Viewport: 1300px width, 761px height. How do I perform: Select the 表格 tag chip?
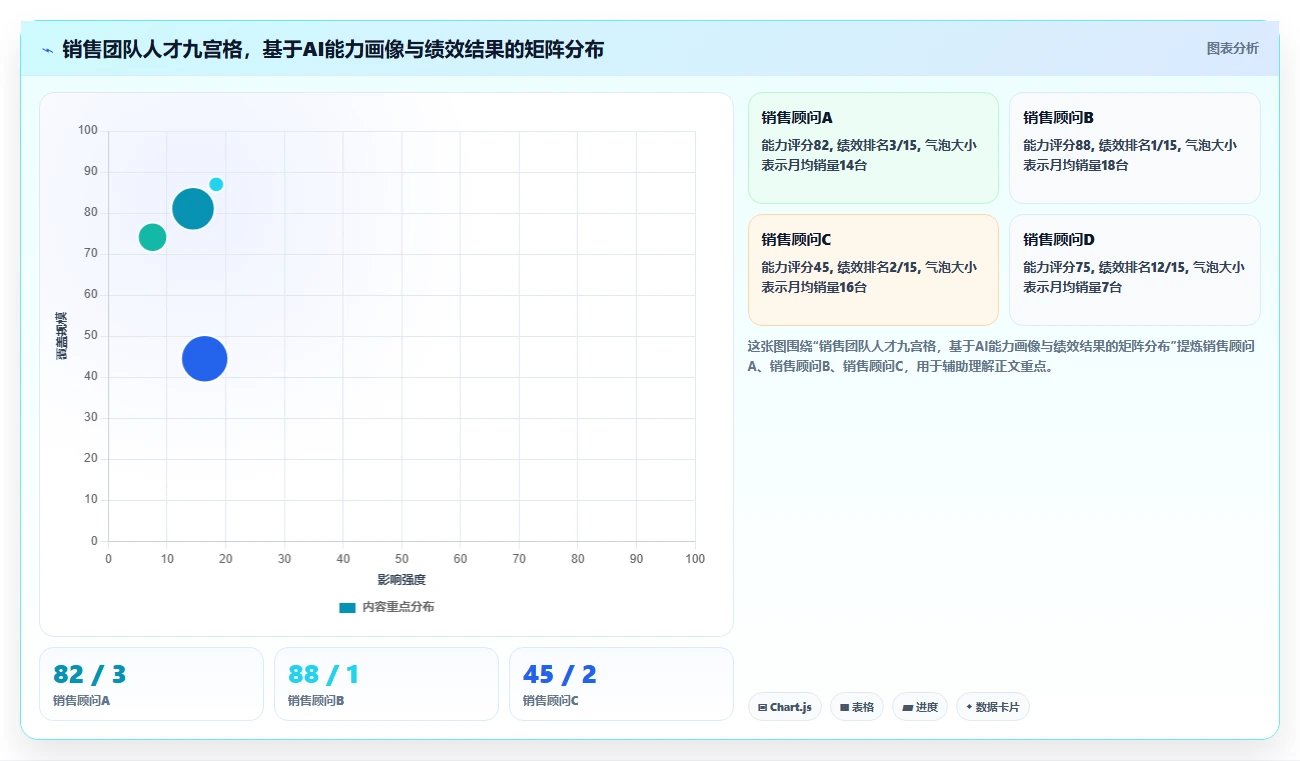pyautogui.click(x=857, y=707)
